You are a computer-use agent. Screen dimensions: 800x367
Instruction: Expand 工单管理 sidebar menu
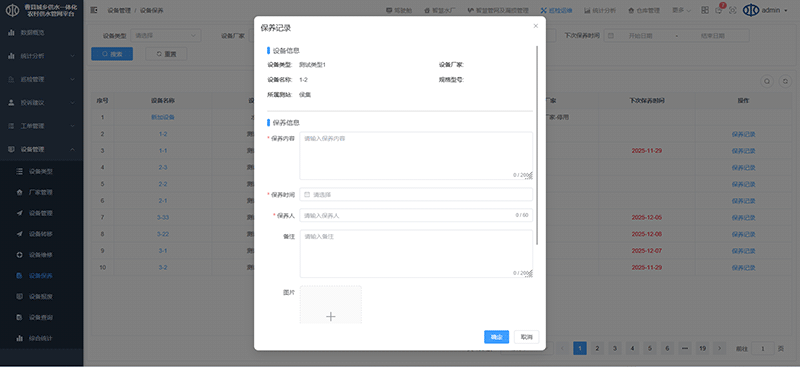pyautogui.click(x=41, y=126)
